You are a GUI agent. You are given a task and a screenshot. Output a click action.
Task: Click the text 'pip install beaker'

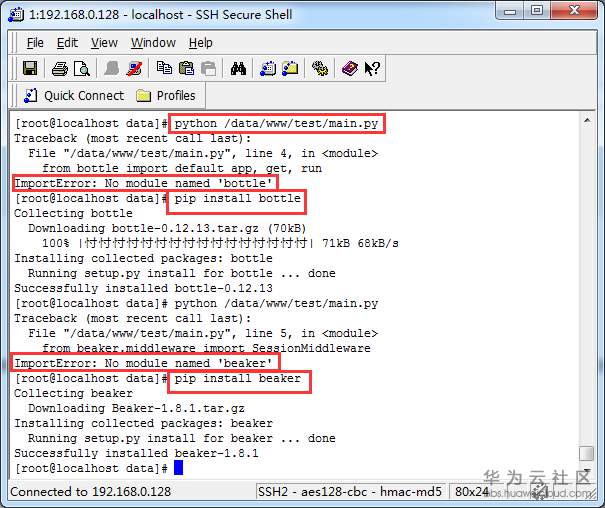pyautogui.click(x=237, y=379)
